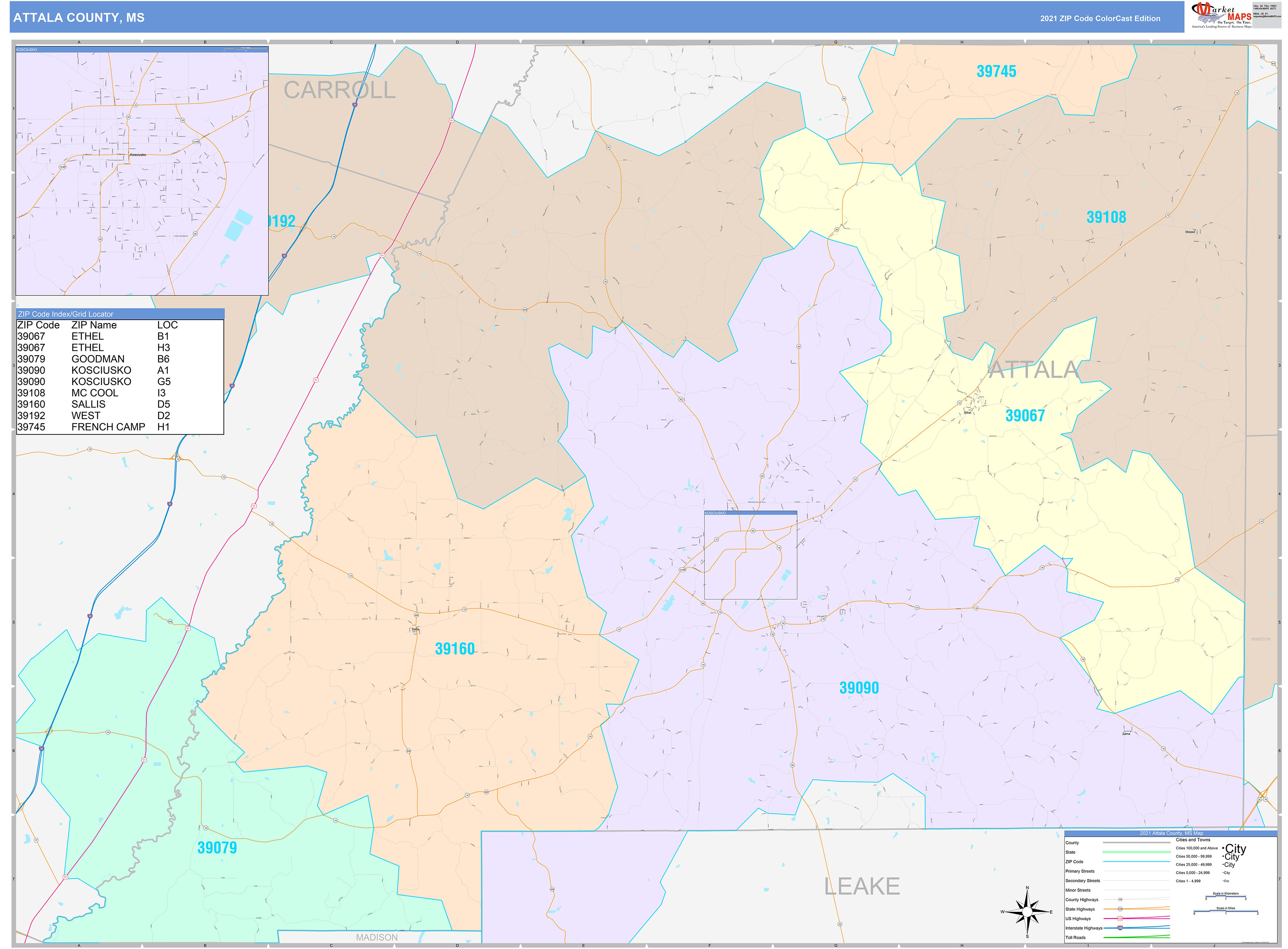This screenshot has height=949, width=1288.
Task: Click the LEAKE county name
Action: point(862,886)
